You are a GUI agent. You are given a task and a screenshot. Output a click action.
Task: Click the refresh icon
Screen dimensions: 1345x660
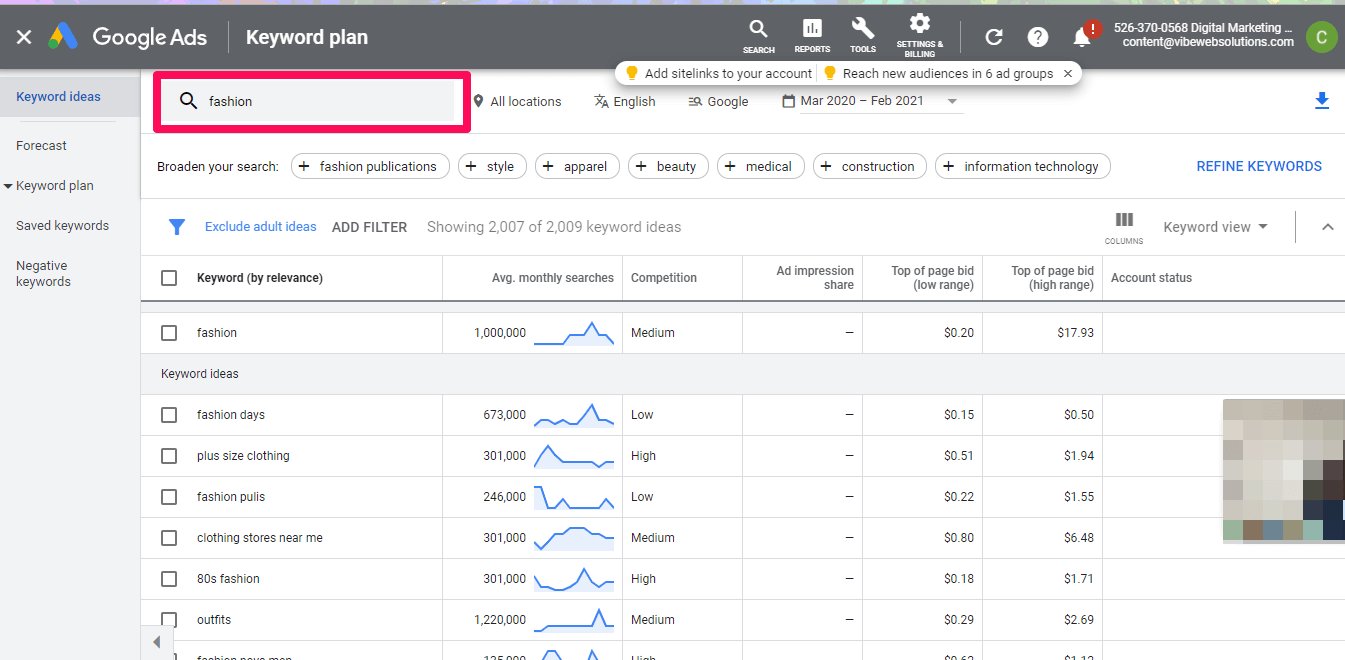pyautogui.click(x=994, y=37)
